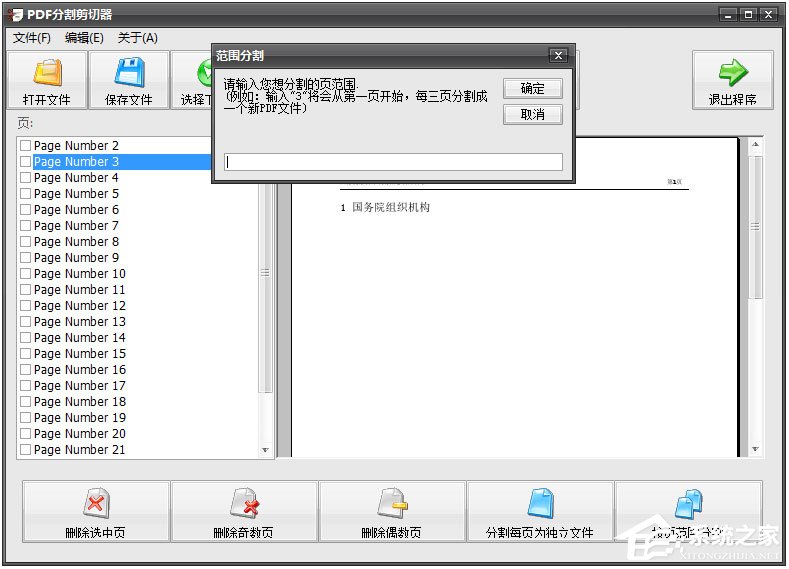Check the Page Number 10 checkbox

[26, 274]
